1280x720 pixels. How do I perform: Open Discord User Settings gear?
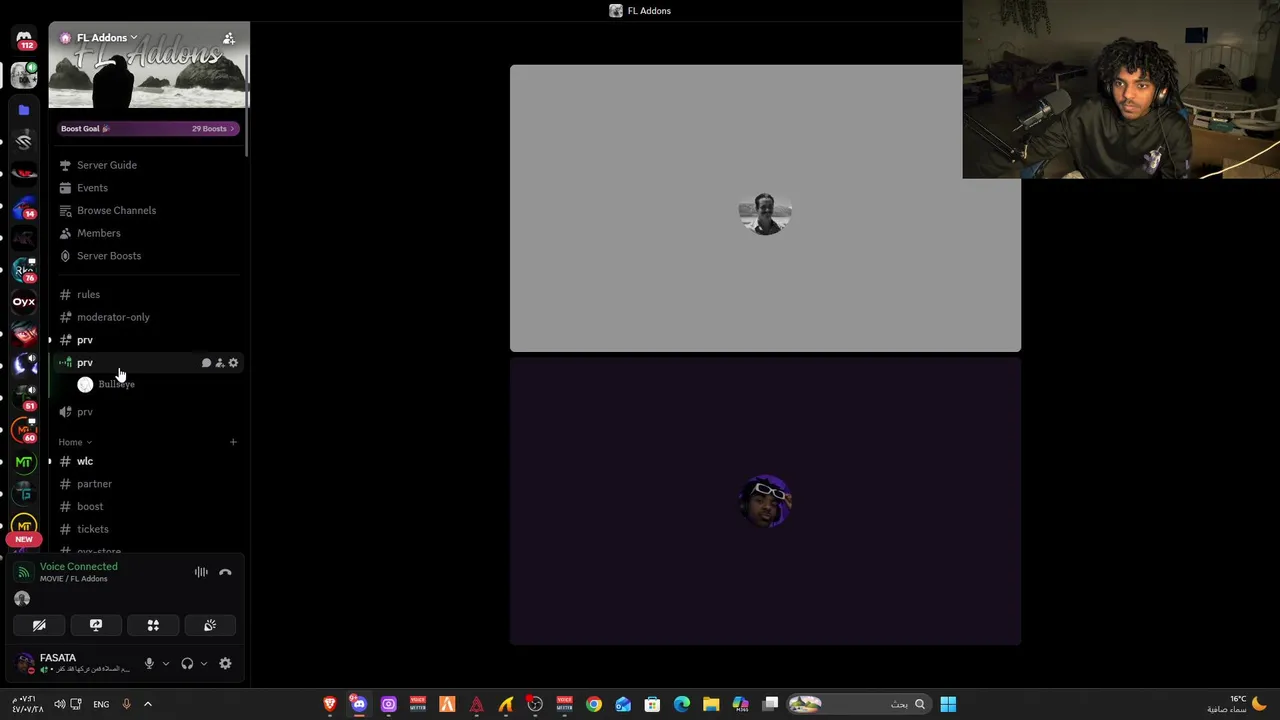click(225, 664)
